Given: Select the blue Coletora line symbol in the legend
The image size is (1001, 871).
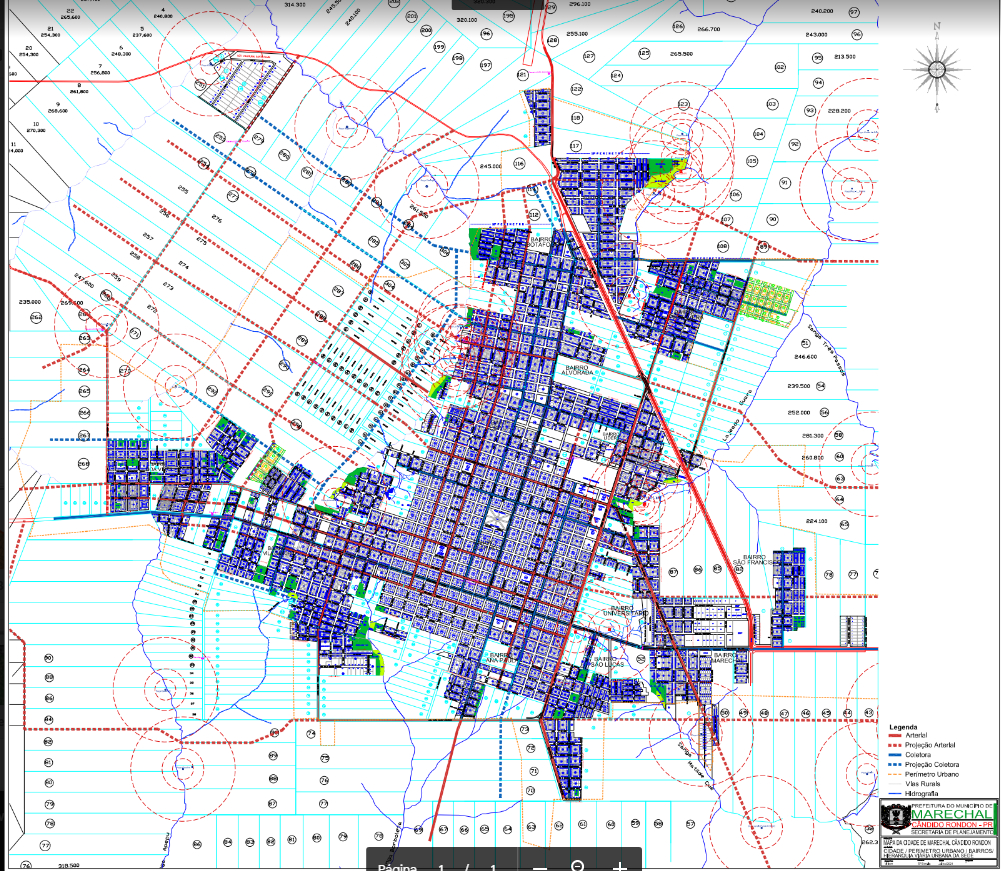Looking at the screenshot, I should 895,755.
